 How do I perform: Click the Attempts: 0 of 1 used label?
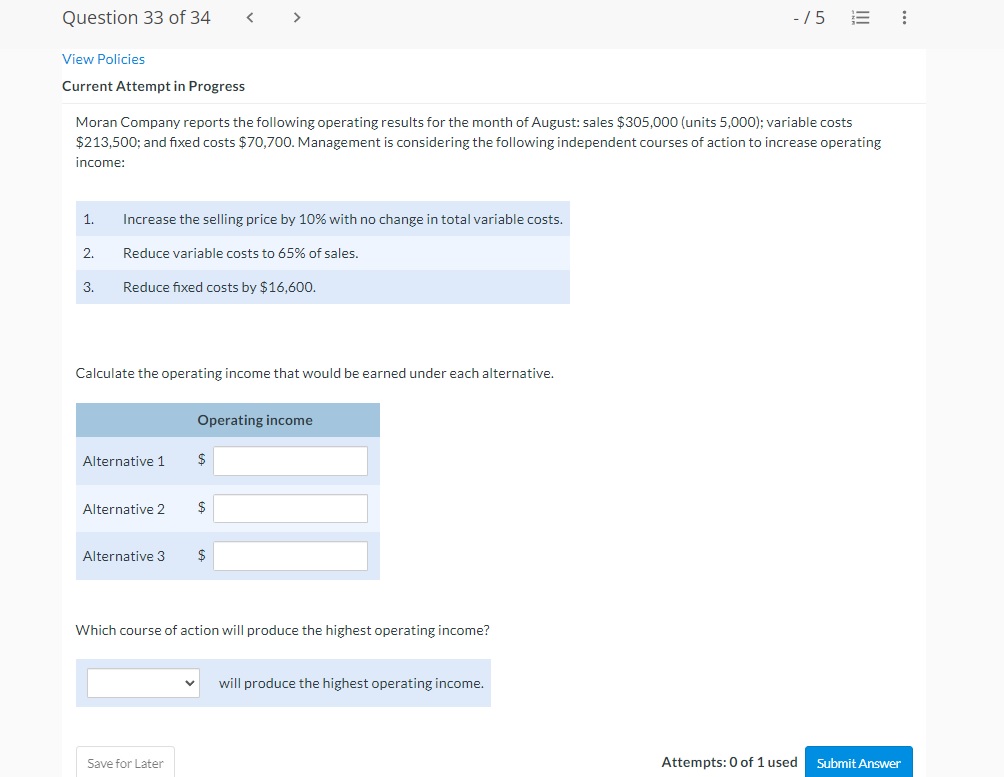(x=728, y=761)
